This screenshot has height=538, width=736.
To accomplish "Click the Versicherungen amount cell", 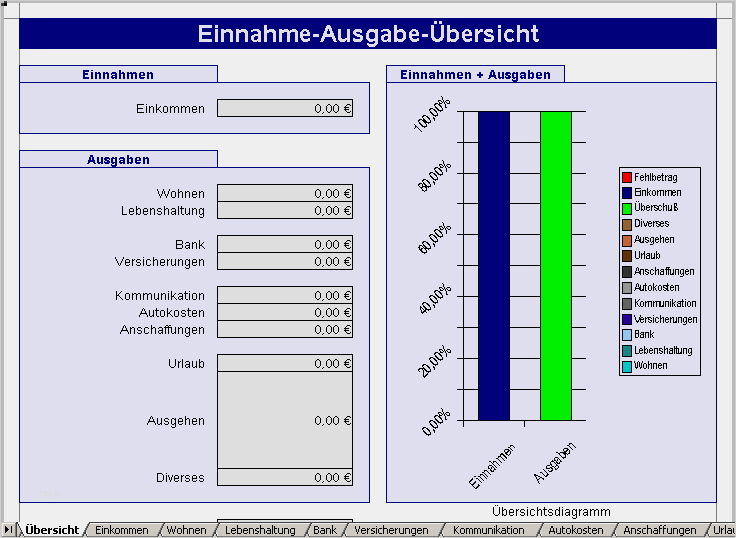I will (285, 261).
